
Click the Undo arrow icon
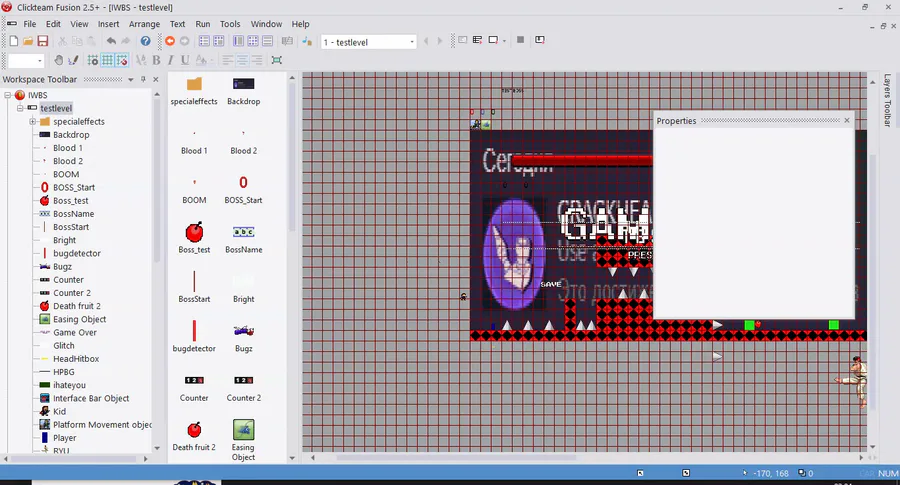111,41
